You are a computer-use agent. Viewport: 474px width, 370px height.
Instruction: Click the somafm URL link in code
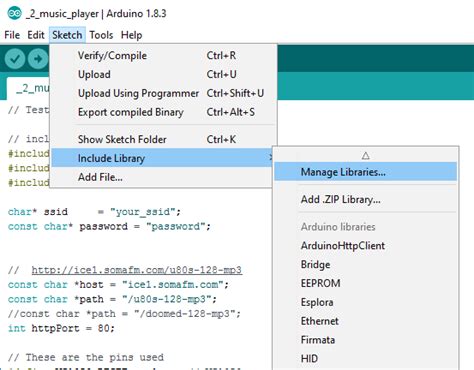pyautogui.click(x=137, y=270)
